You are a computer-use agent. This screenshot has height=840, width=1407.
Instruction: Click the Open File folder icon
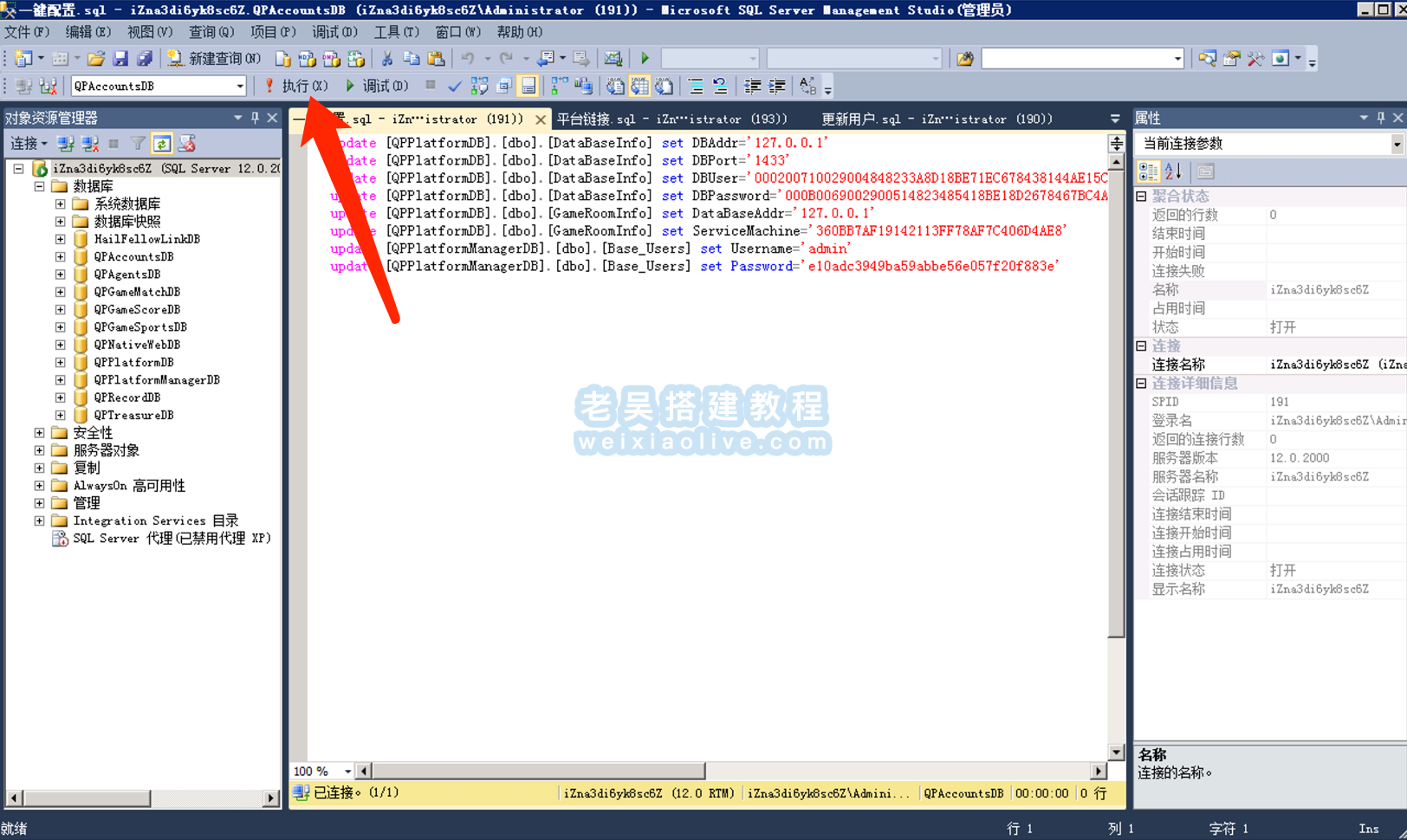tap(96, 58)
